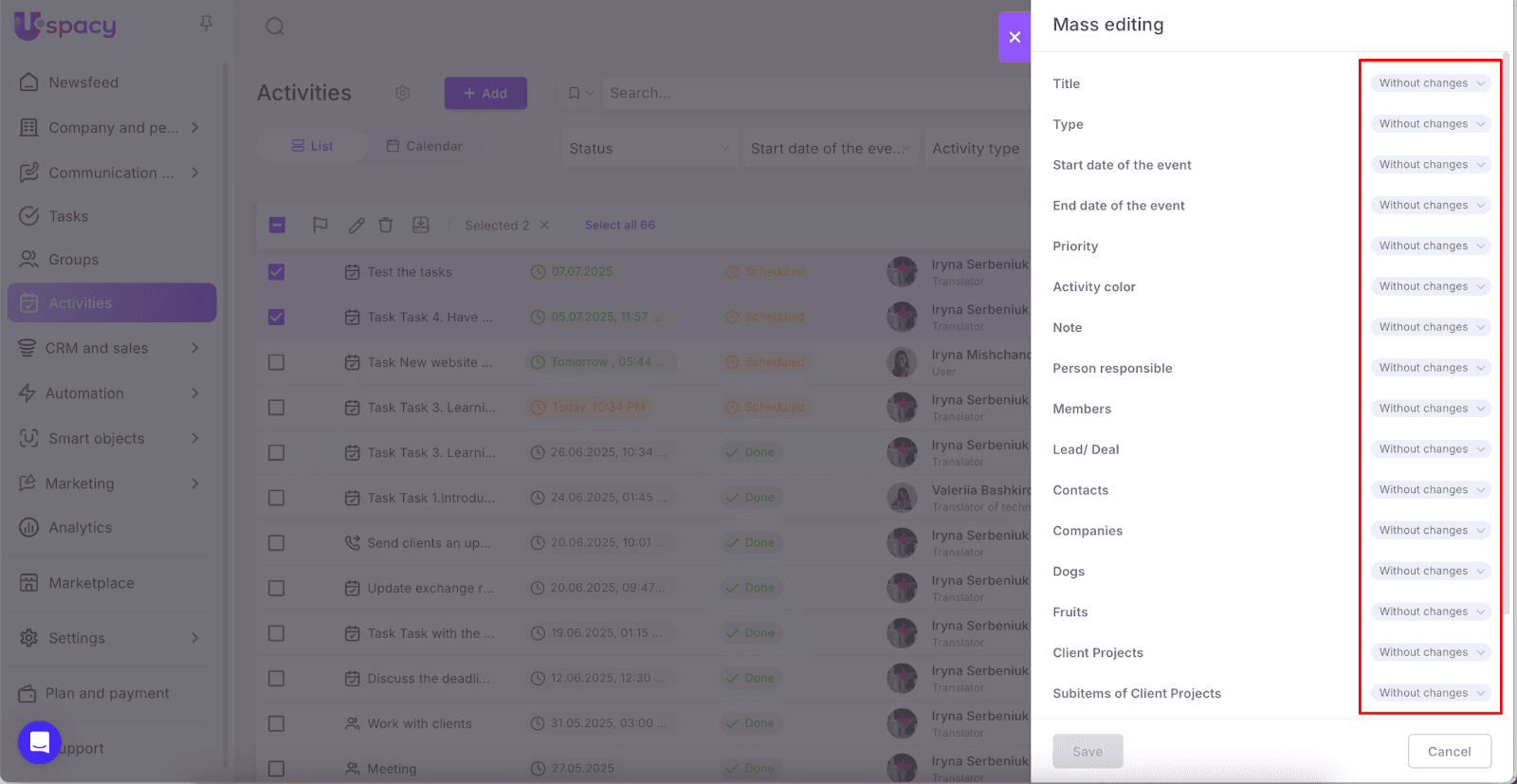Close the Mass editing panel
Screen dimensions: 1517x784
point(1014,37)
